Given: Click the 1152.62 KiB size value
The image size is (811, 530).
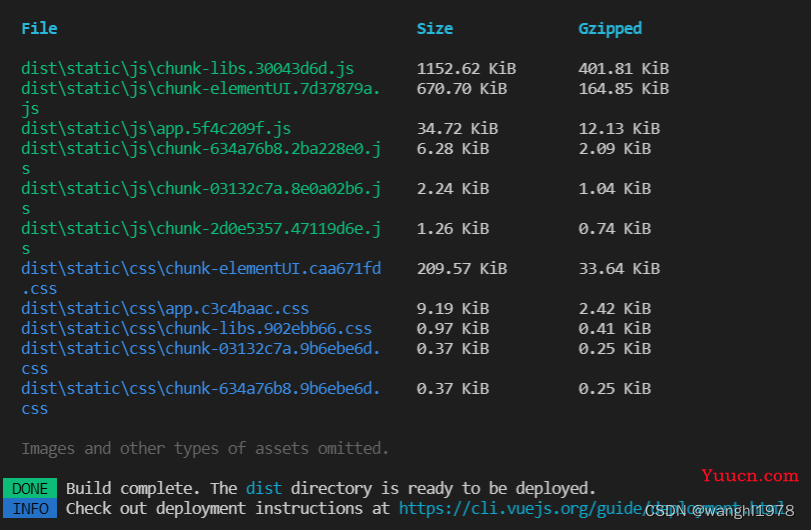Looking at the screenshot, I should click(x=466, y=69).
